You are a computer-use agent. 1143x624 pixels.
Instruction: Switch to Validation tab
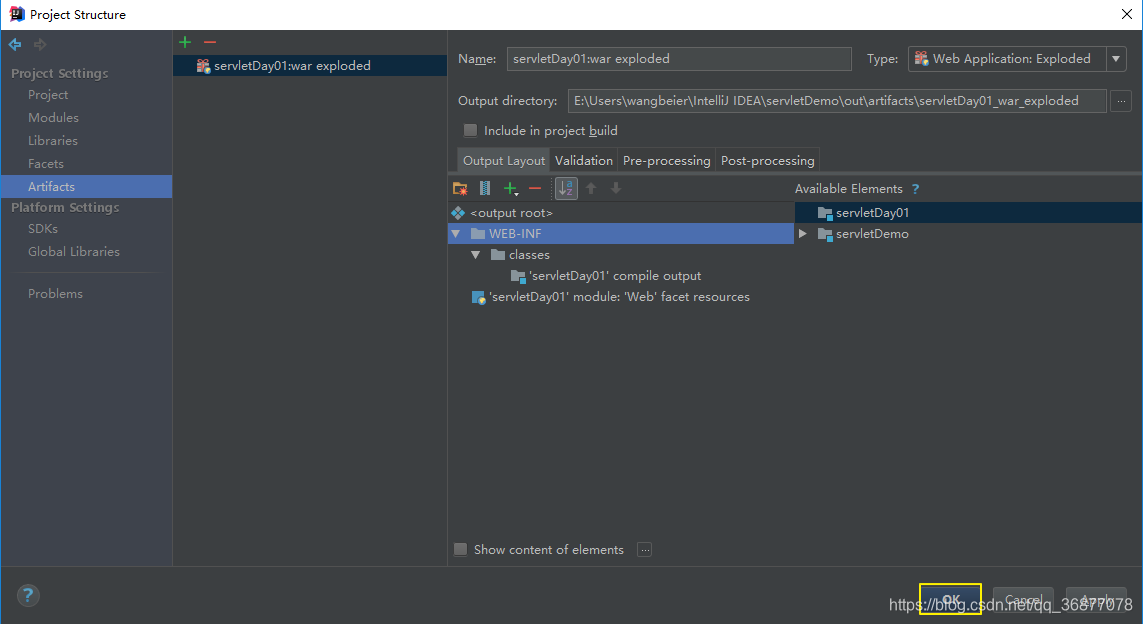click(x=584, y=160)
